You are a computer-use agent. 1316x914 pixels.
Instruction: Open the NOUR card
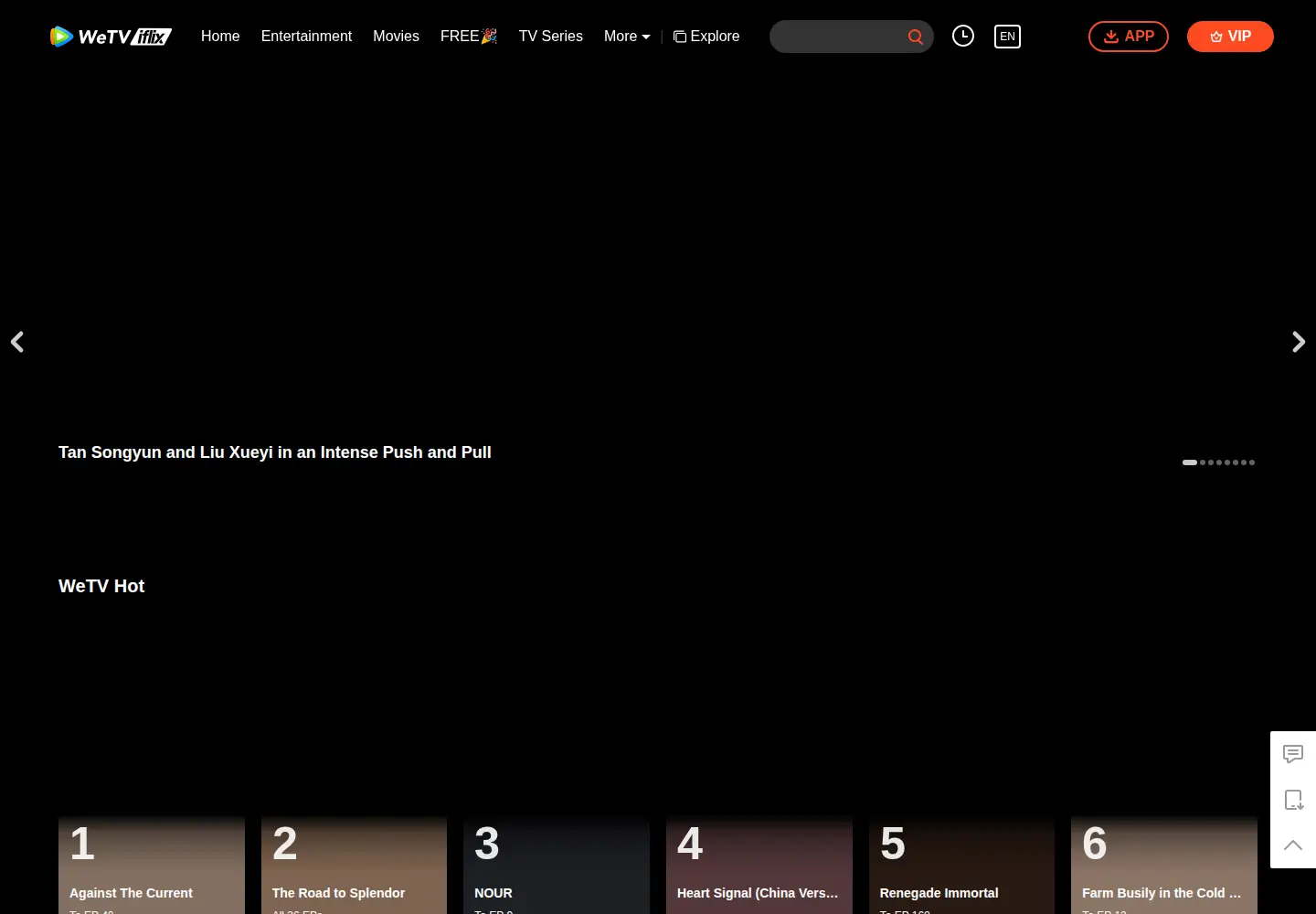557,865
